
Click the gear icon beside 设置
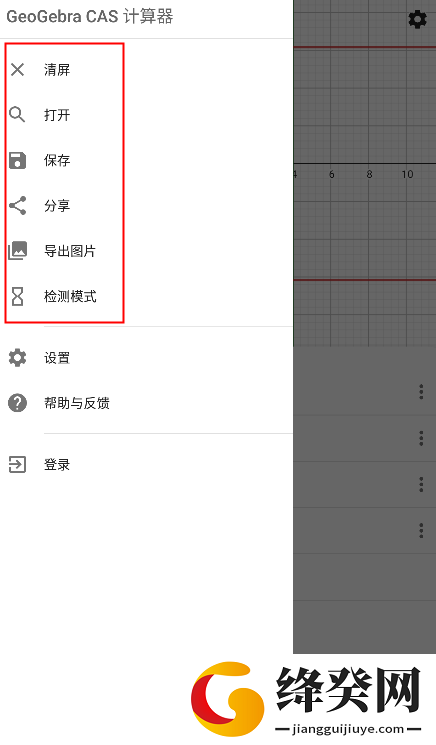[18, 358]
